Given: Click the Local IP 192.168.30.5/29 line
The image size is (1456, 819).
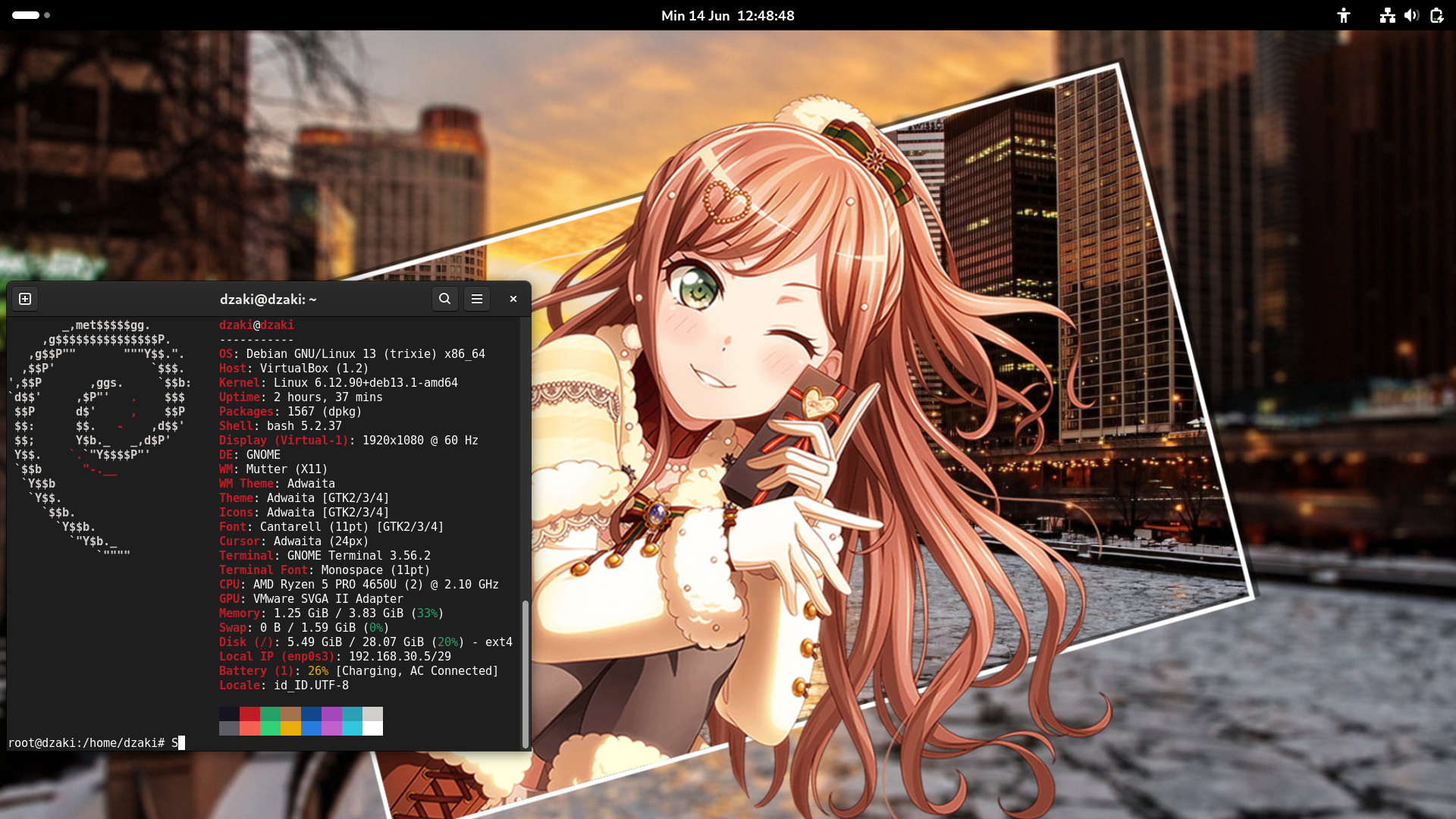Looking at the screenshot, I should coord(335,657).
